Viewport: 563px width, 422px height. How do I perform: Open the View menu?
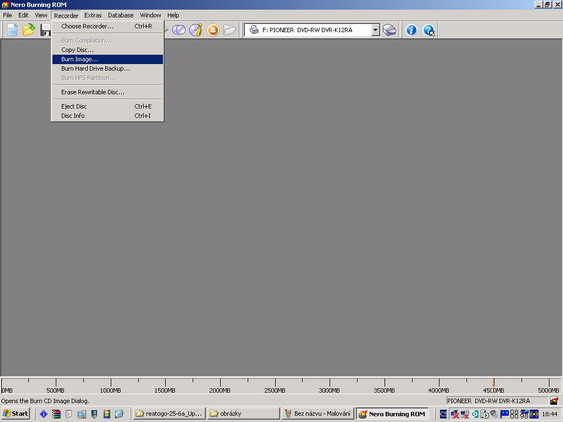pos(41,15)
